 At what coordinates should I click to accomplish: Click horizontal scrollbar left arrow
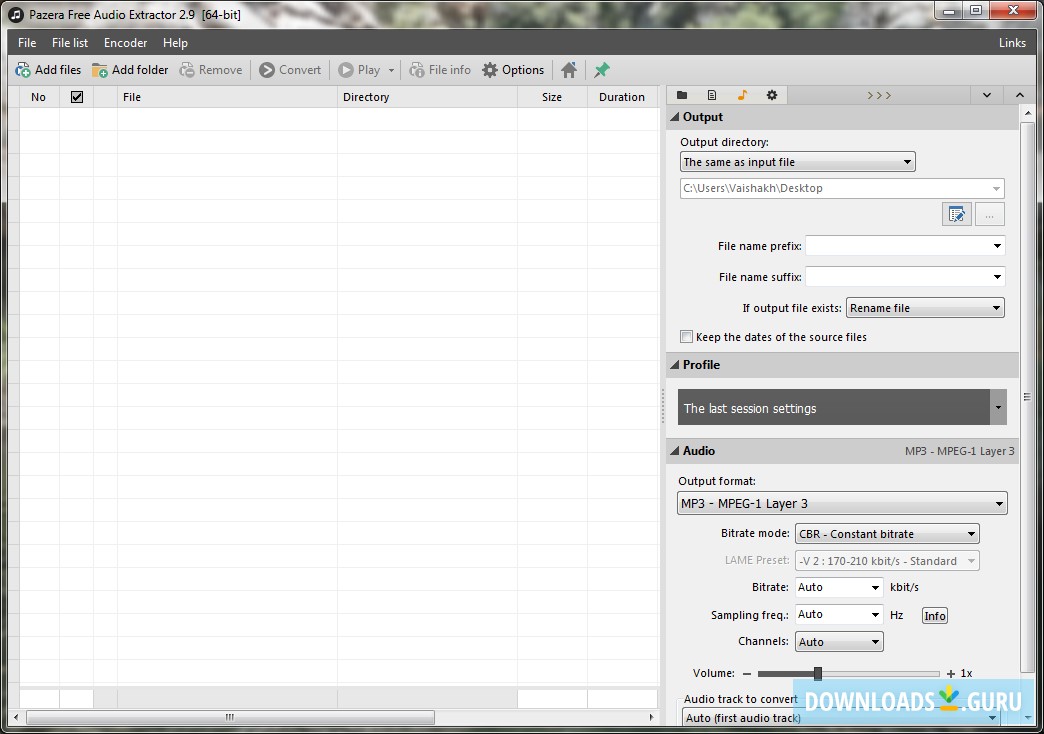coord(16,717)
